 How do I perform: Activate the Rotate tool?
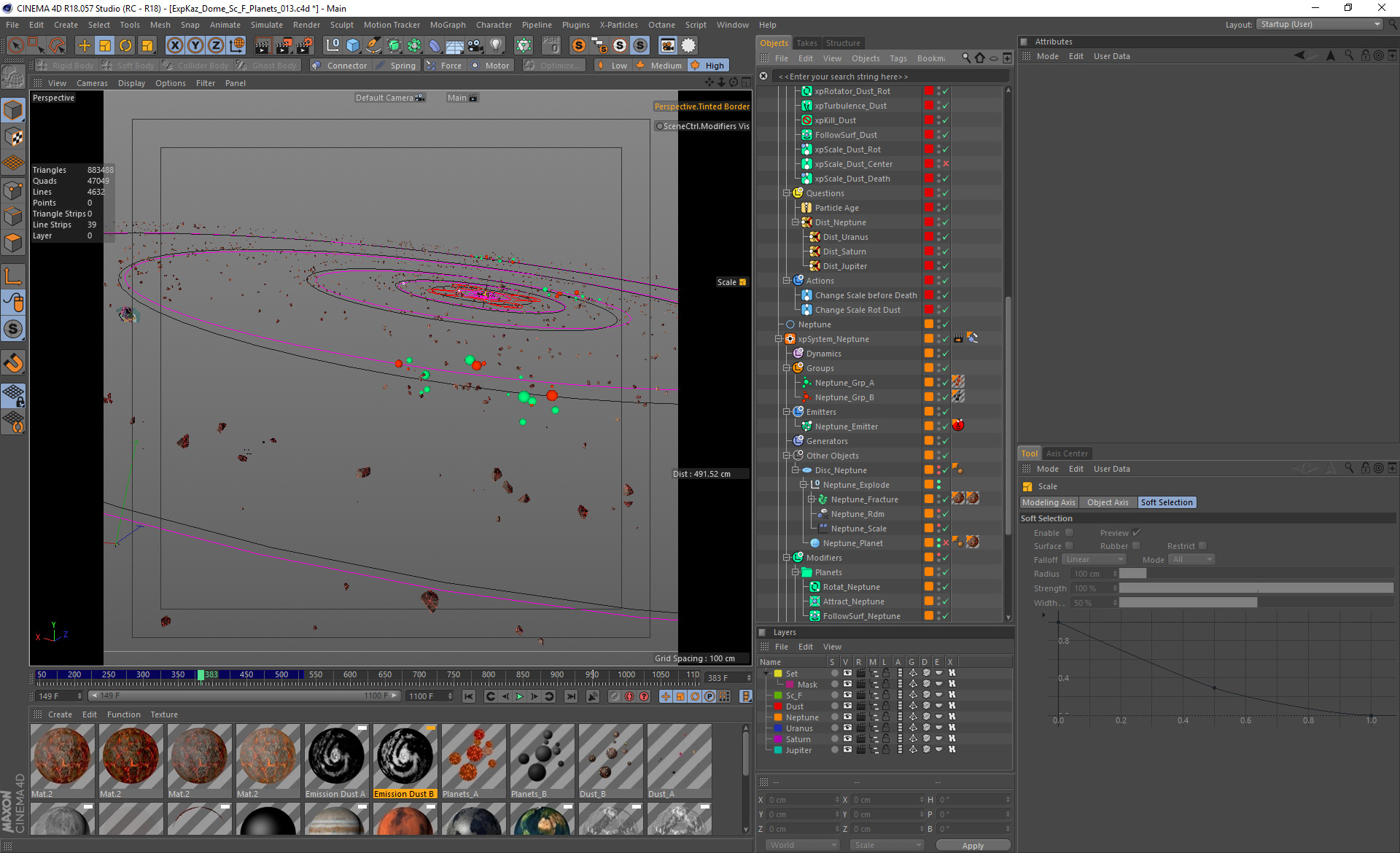point(125,45)
